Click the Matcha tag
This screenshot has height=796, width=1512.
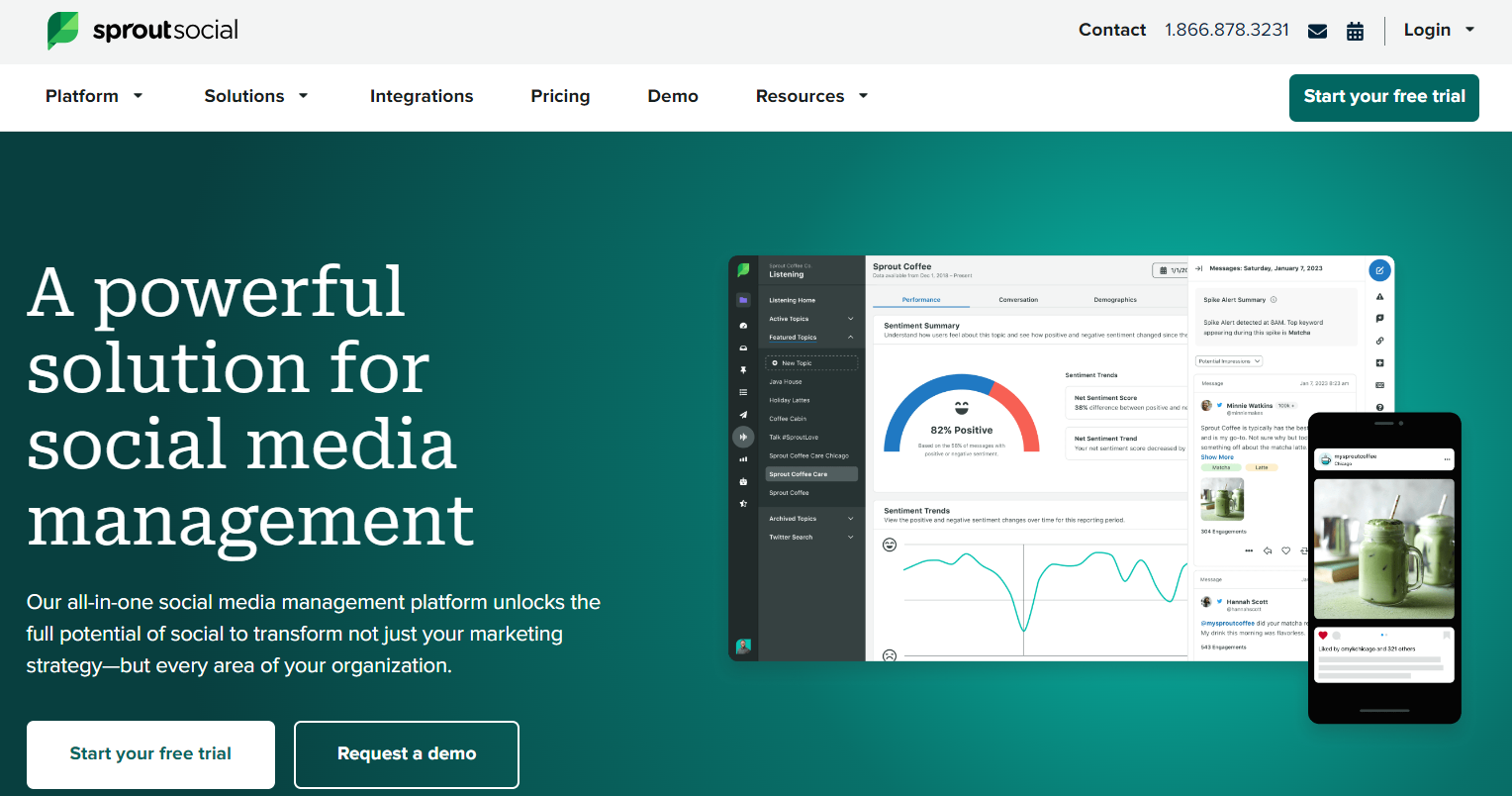(1221, 467)
